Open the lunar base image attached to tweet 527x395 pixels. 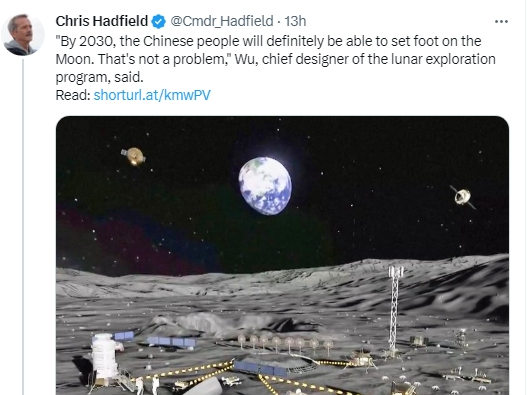282,255
